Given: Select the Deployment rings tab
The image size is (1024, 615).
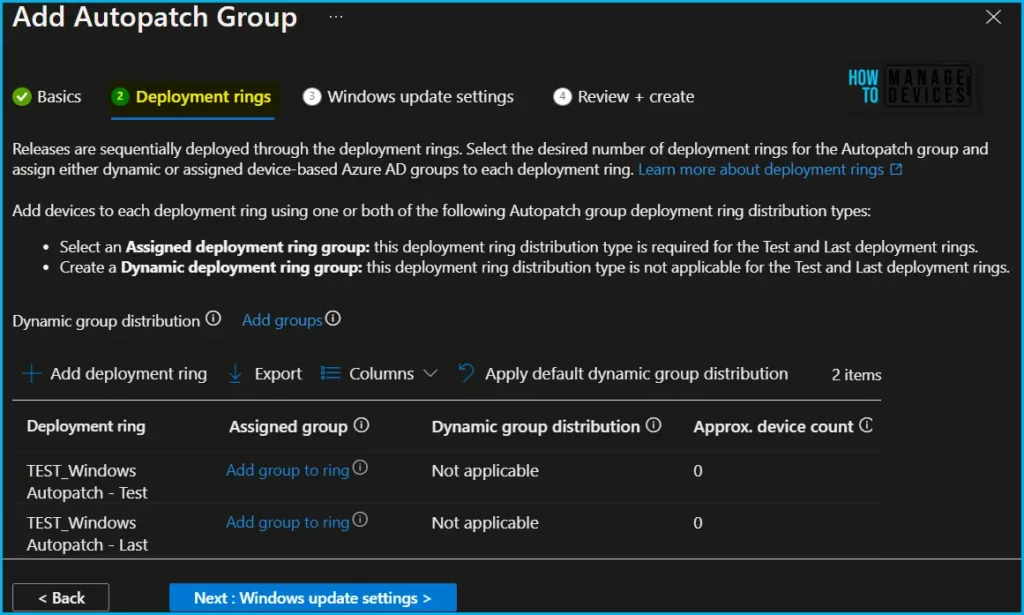Looking at the screenshot, I should click(192, 97).
